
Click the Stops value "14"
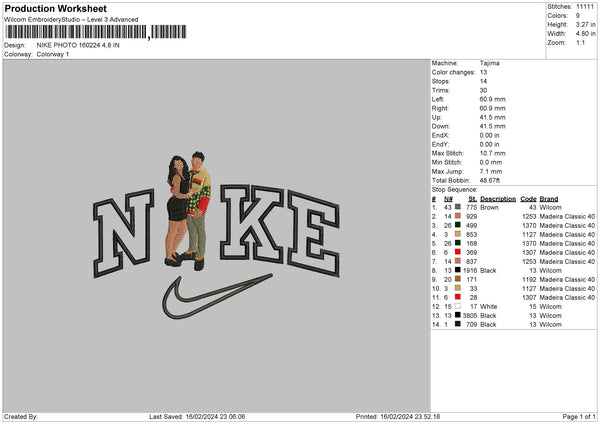[483, 81]
